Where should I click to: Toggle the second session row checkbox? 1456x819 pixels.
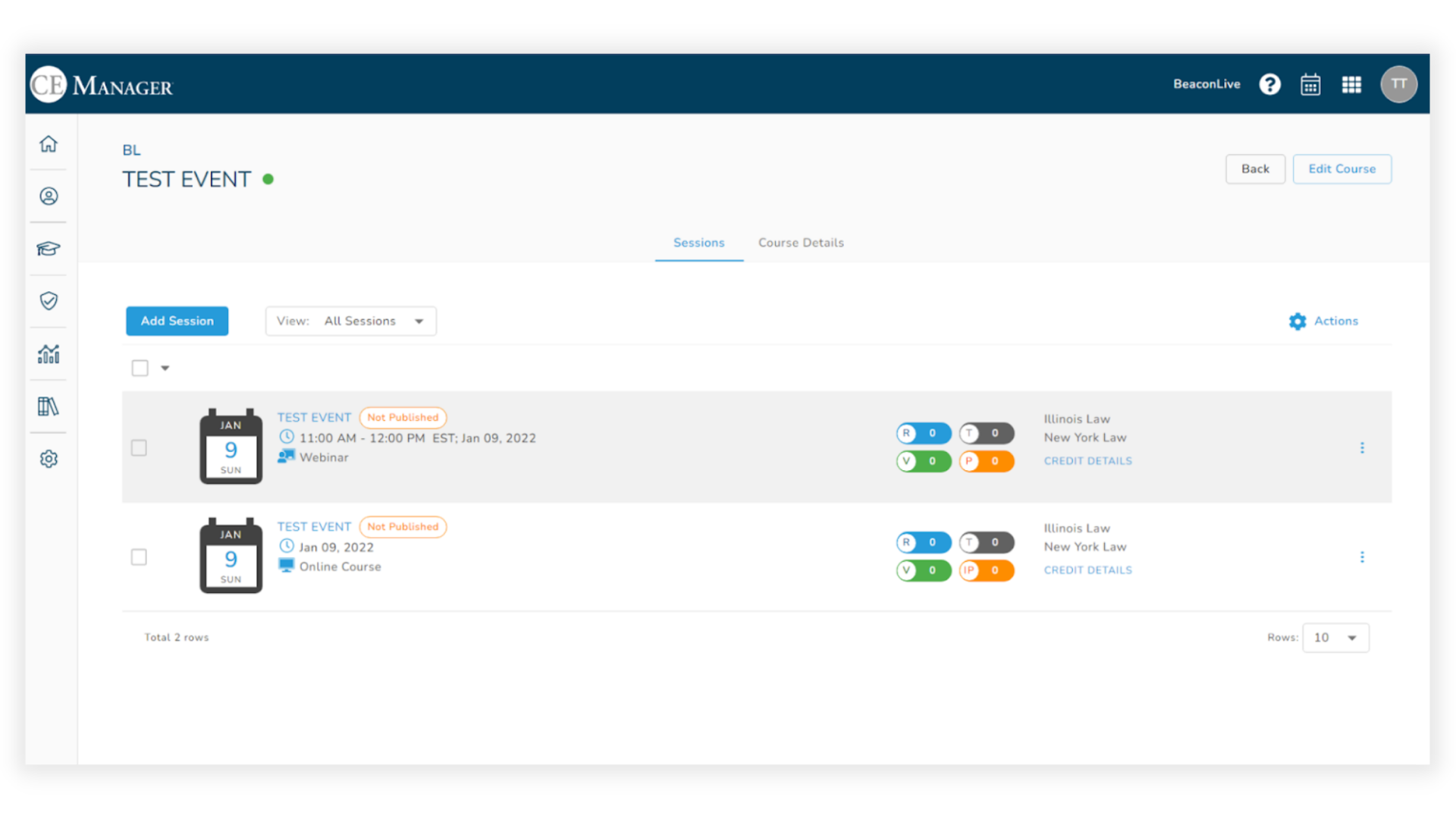point(139,556)
